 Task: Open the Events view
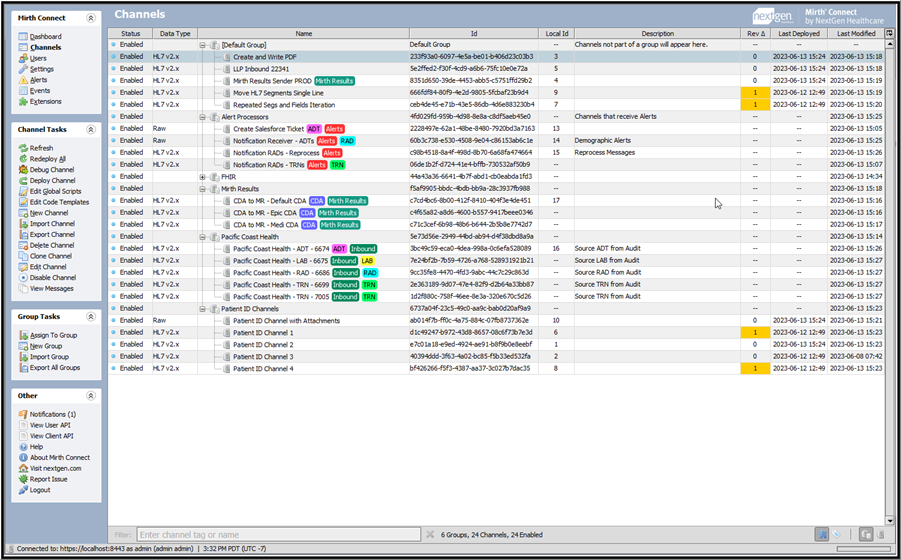click(x=40, y=91)
